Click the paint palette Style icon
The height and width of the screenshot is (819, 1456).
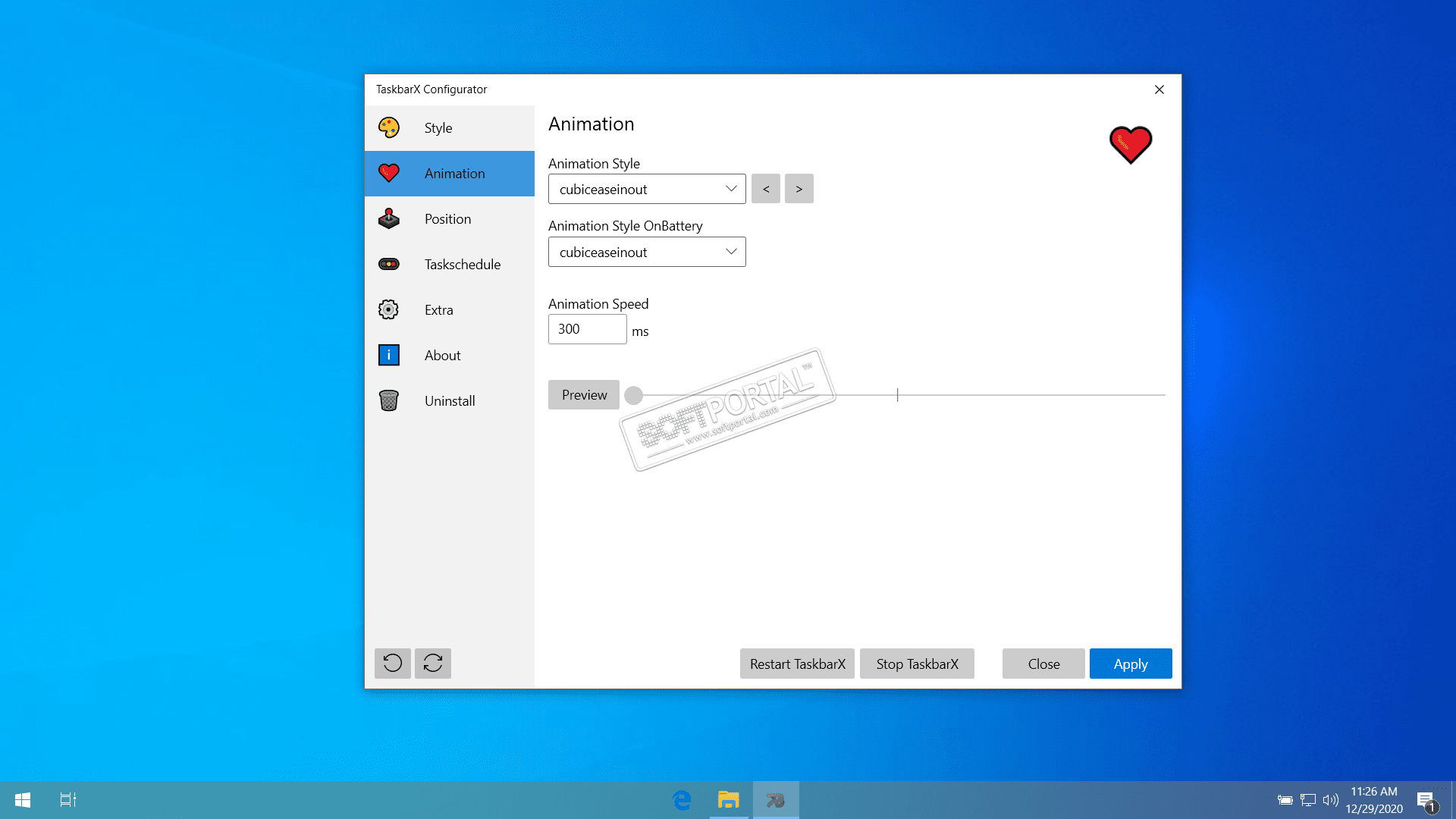[x=389, y=127]
